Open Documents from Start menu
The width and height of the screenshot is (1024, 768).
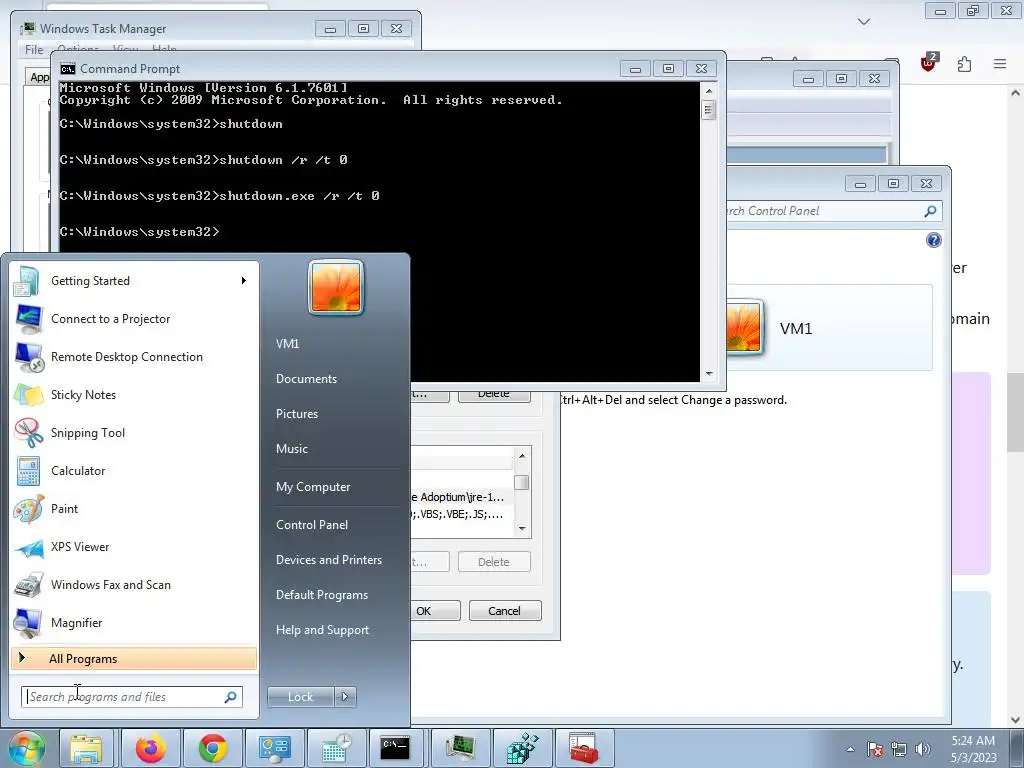306,379
